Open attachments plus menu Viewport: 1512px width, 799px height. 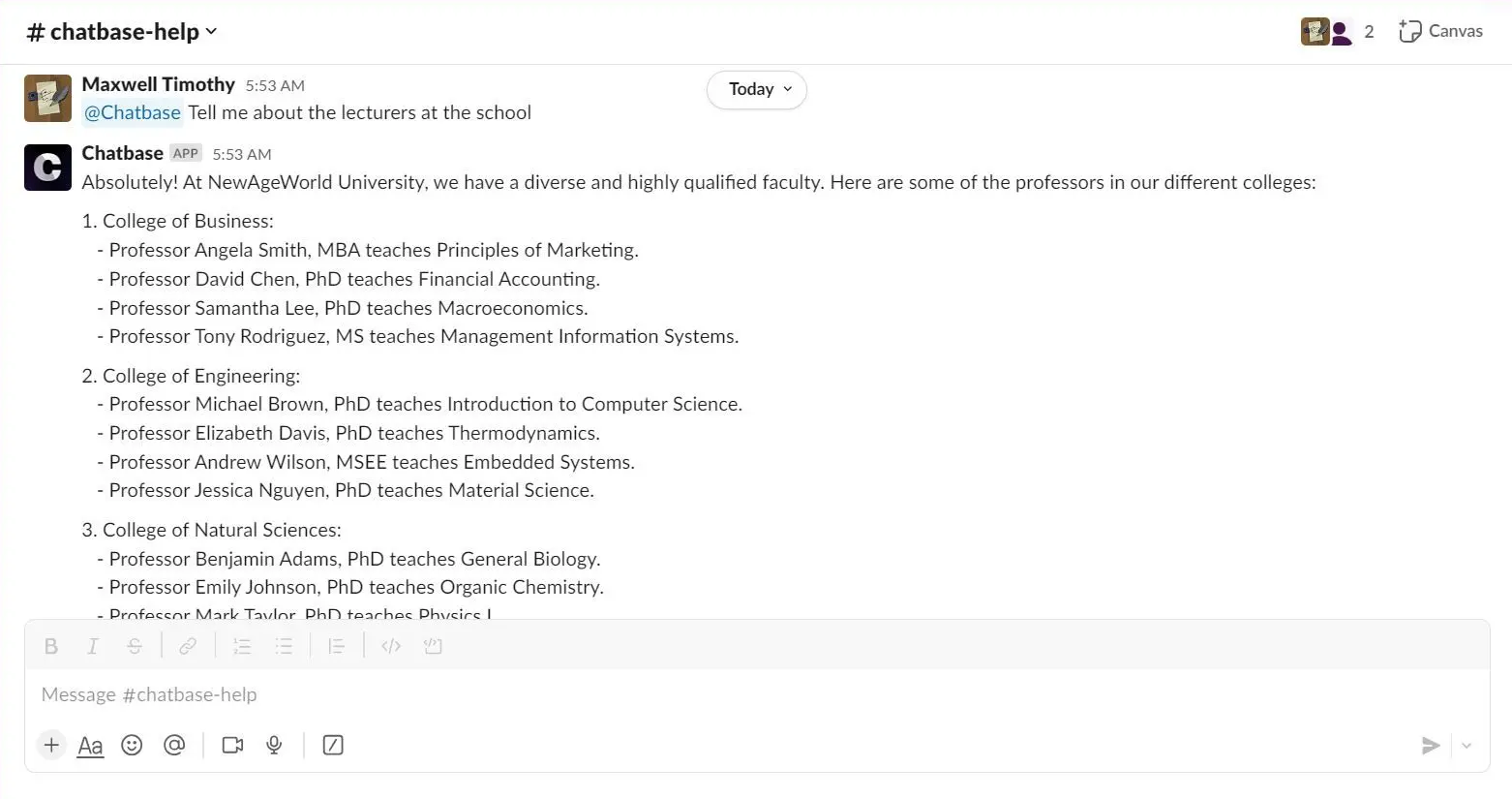pos(51,745)
